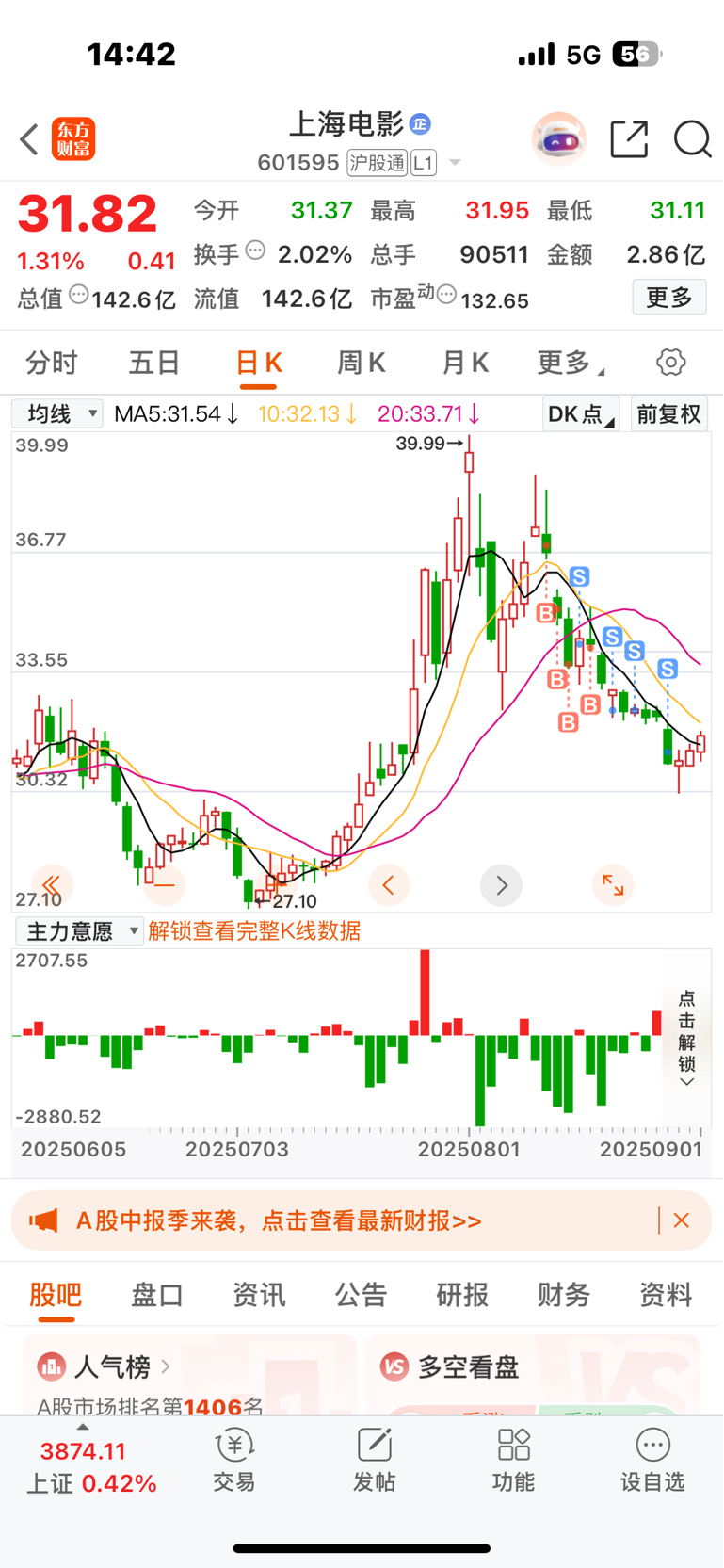Switch to the 盘口 tab
The width and height of the screenshot is (724, 1568).
point(157,1295)
